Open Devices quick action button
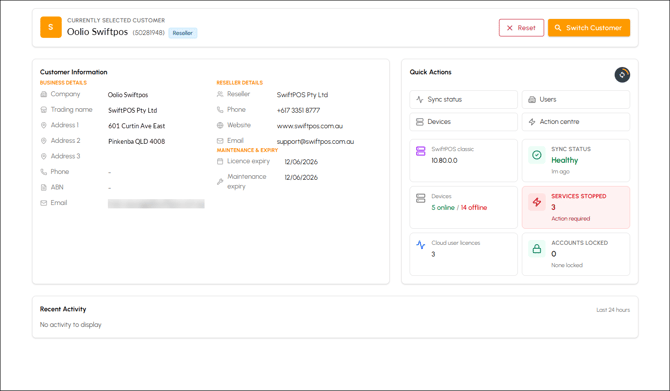Viewport: 670px width, 391px height. [463, 122]
